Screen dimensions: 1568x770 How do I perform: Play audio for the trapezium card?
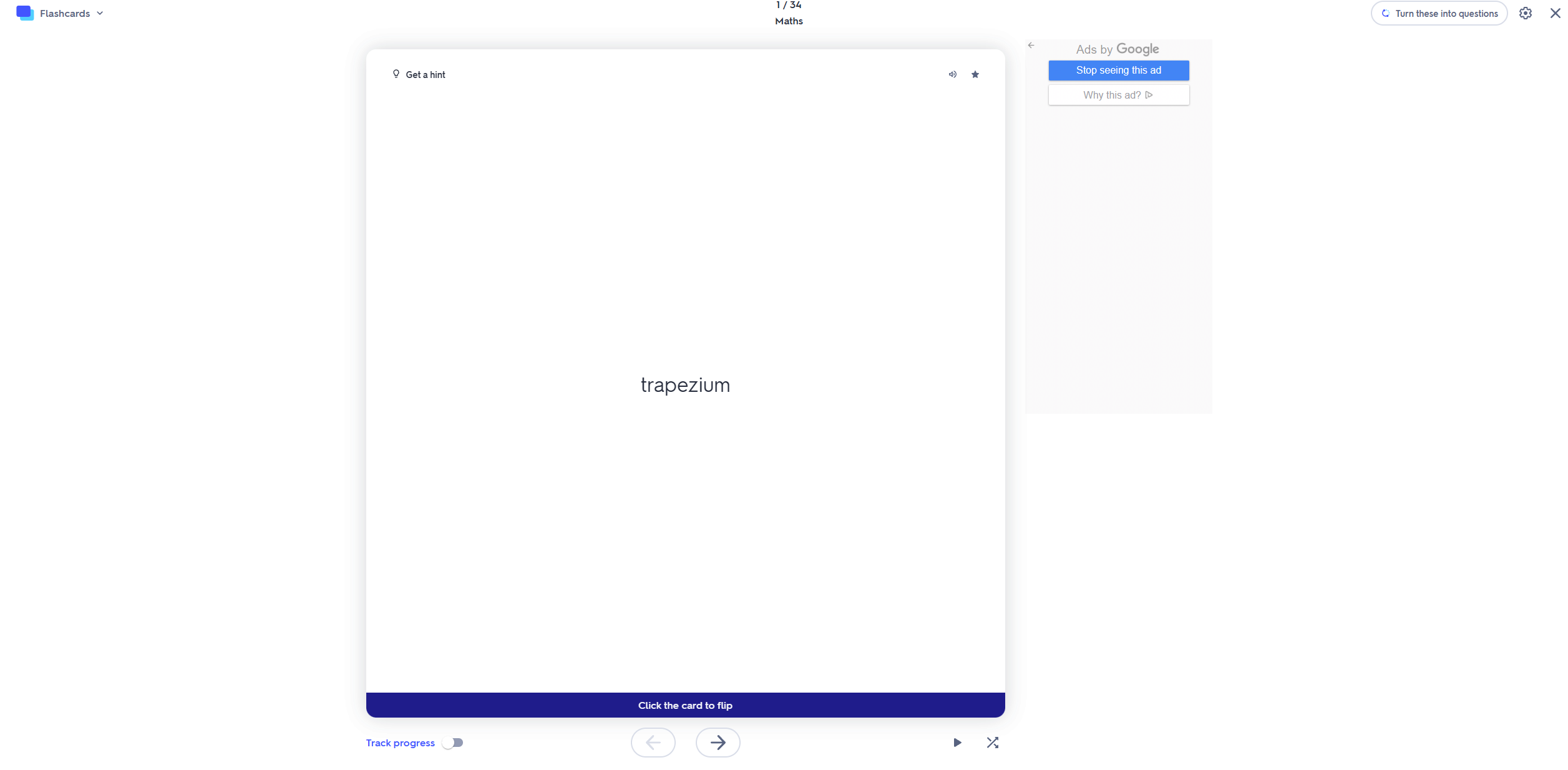coord(952,74)
